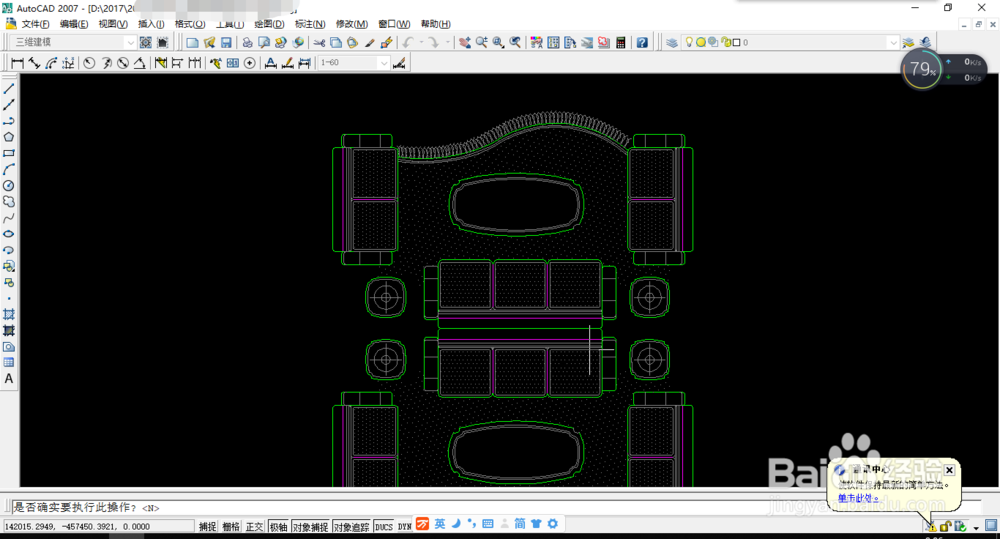Open the redo history dropdown arrow
The width and height of the screenshot is (1000, 539).
pyautogui.click(x=448, y=43)
